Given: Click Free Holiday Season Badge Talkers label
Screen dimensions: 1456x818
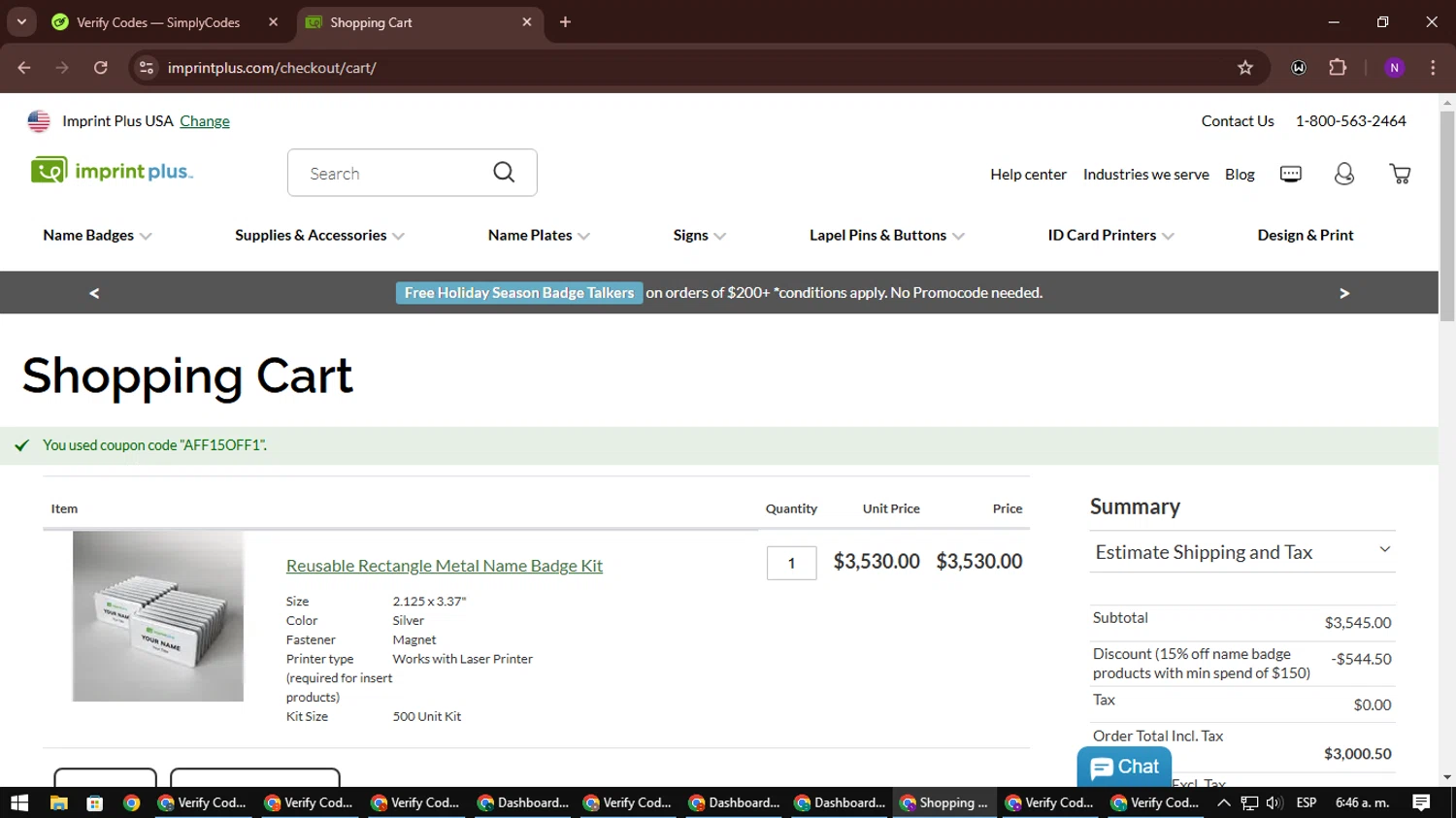Looking at the screenshot, I should [519, 293].
